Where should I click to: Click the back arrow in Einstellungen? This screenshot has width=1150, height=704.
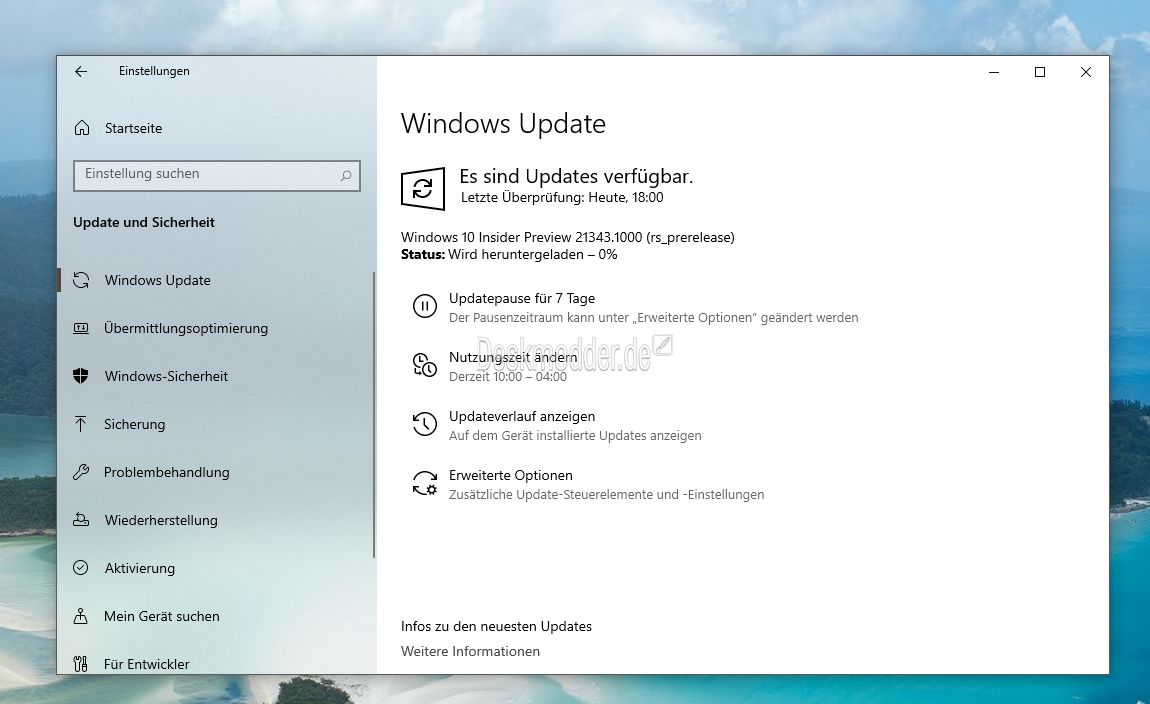coord(81,71)
